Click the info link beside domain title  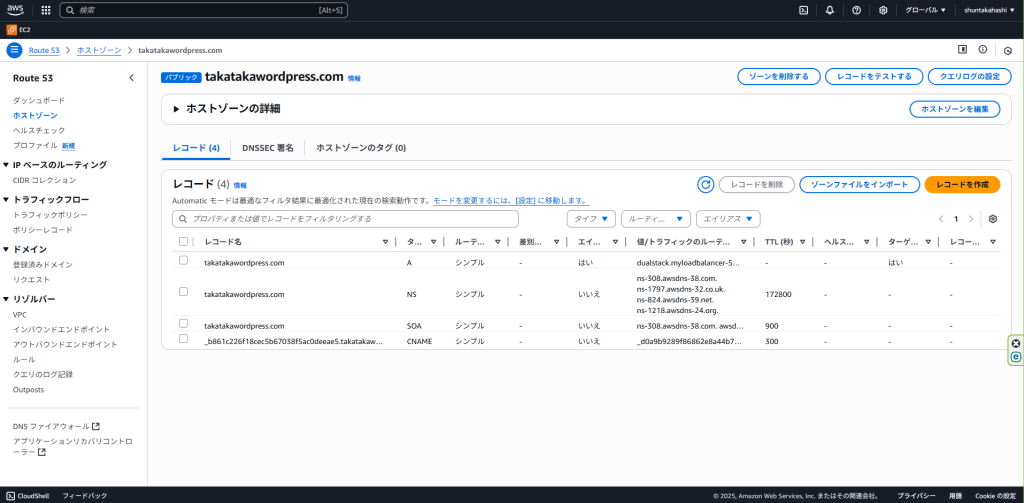[353, 78]
